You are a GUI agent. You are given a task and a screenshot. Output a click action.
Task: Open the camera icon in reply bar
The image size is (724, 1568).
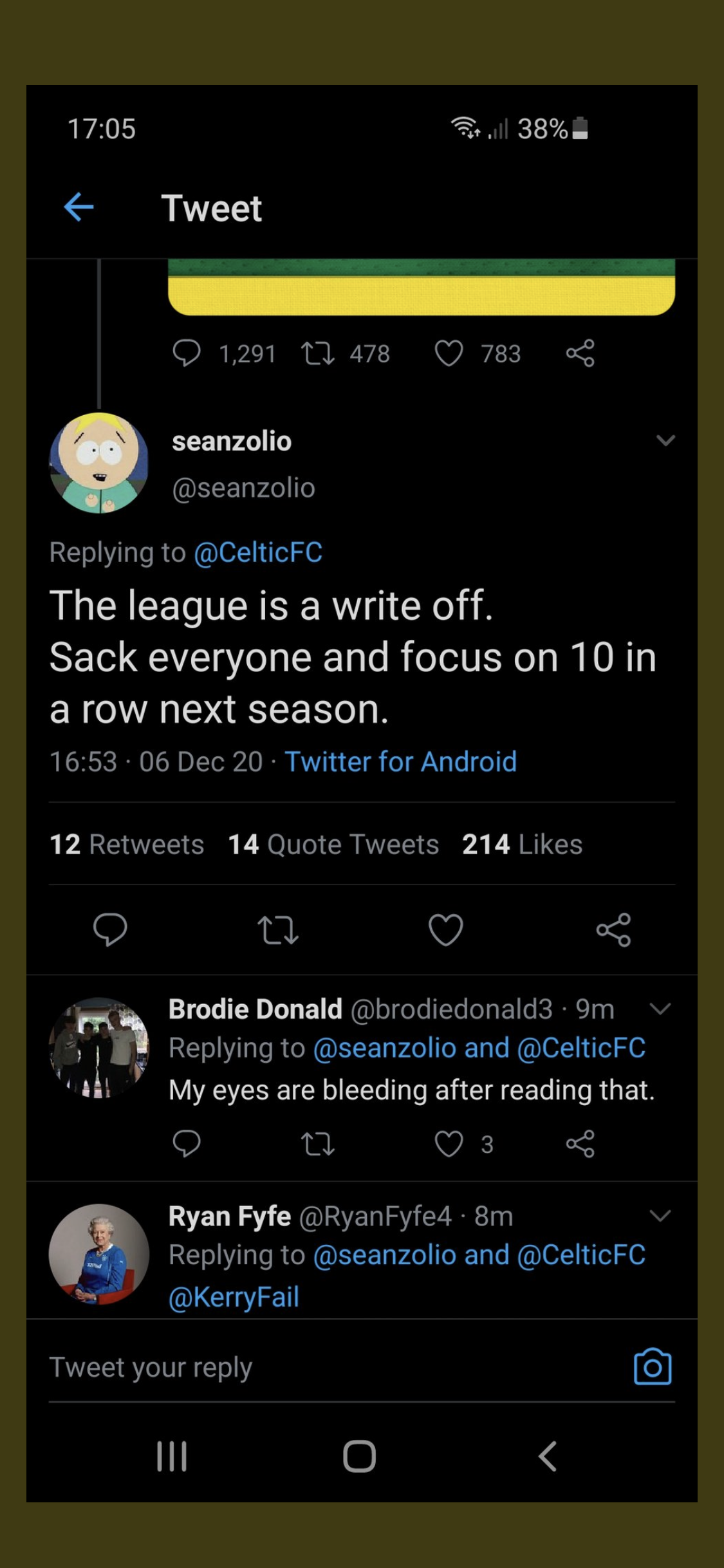(652, 1367)
